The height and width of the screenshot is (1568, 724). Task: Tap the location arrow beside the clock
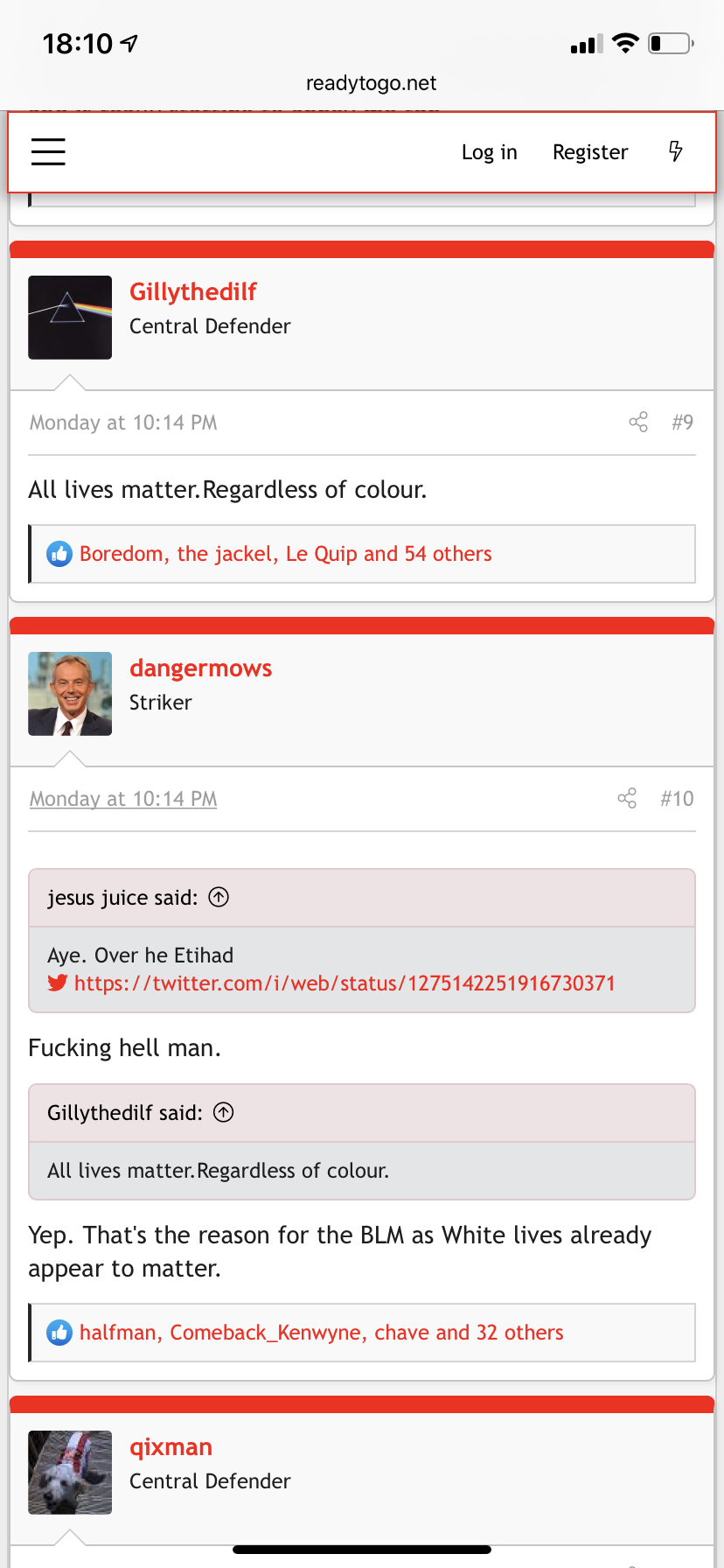coord(129,43)
